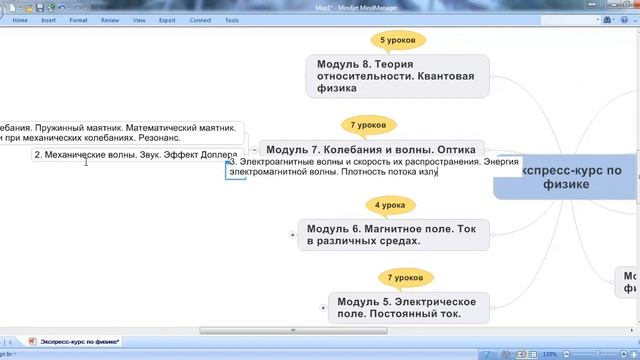Click the 133% zoom level text
This screenshot has height=360, width=640.
[x=550, y=354]
